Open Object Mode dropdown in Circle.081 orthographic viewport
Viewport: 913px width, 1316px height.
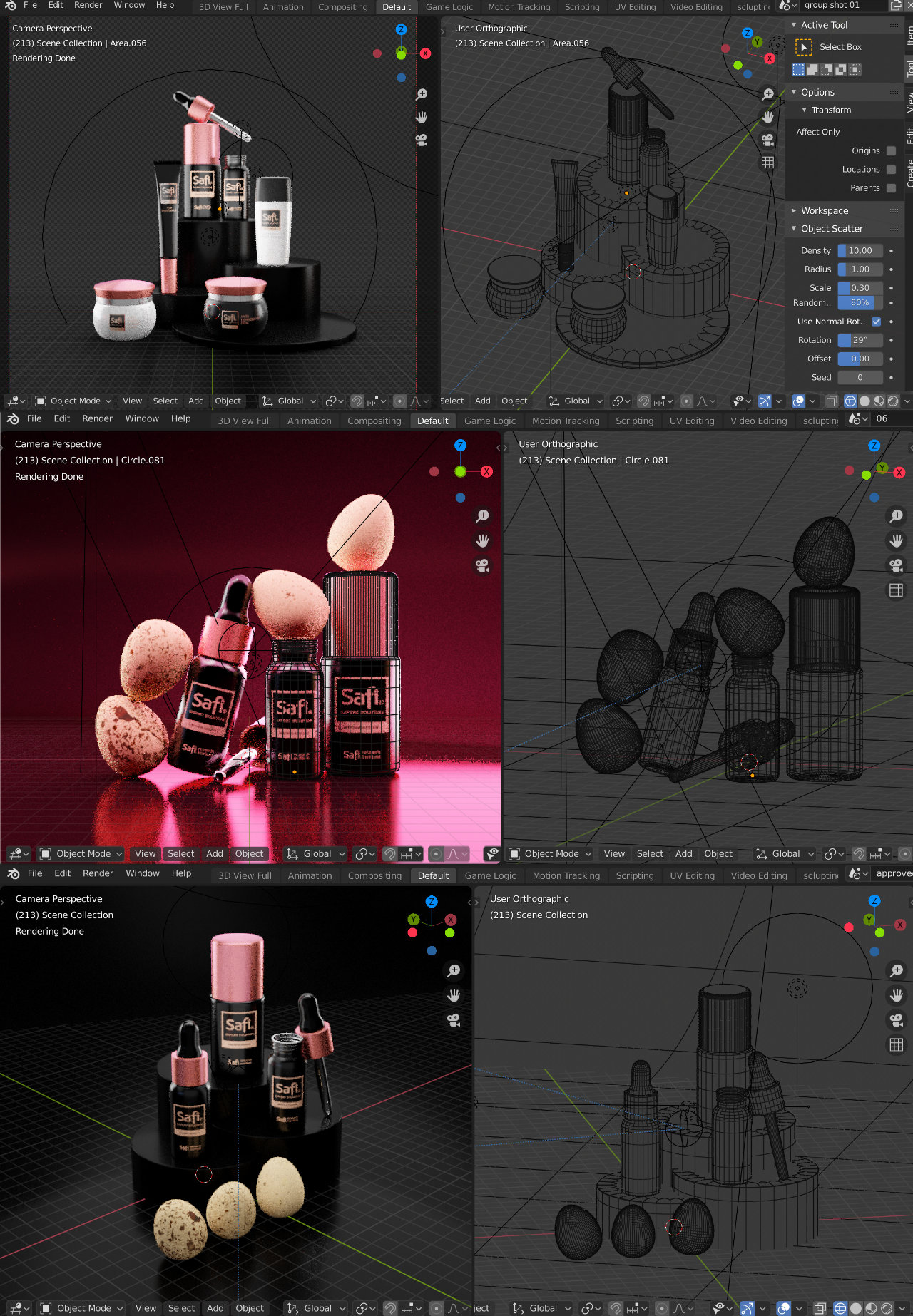tap(551, 854)
